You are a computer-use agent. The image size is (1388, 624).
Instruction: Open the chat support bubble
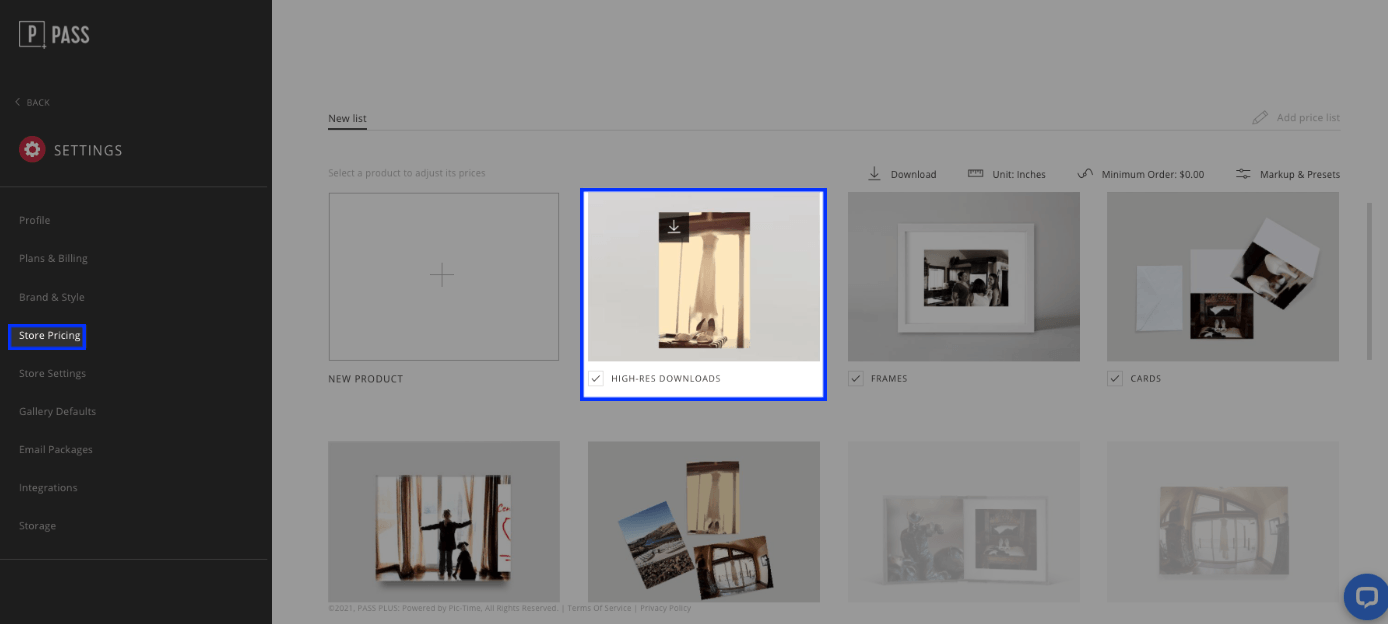coord(1366,597)
